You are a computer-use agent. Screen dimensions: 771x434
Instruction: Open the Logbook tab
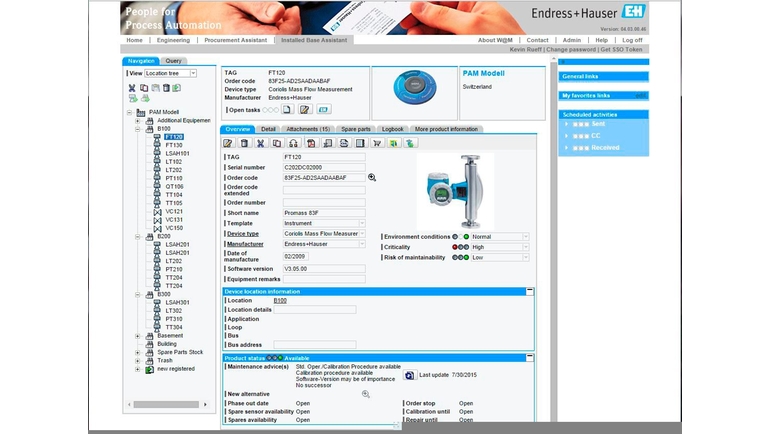point(393,129)
